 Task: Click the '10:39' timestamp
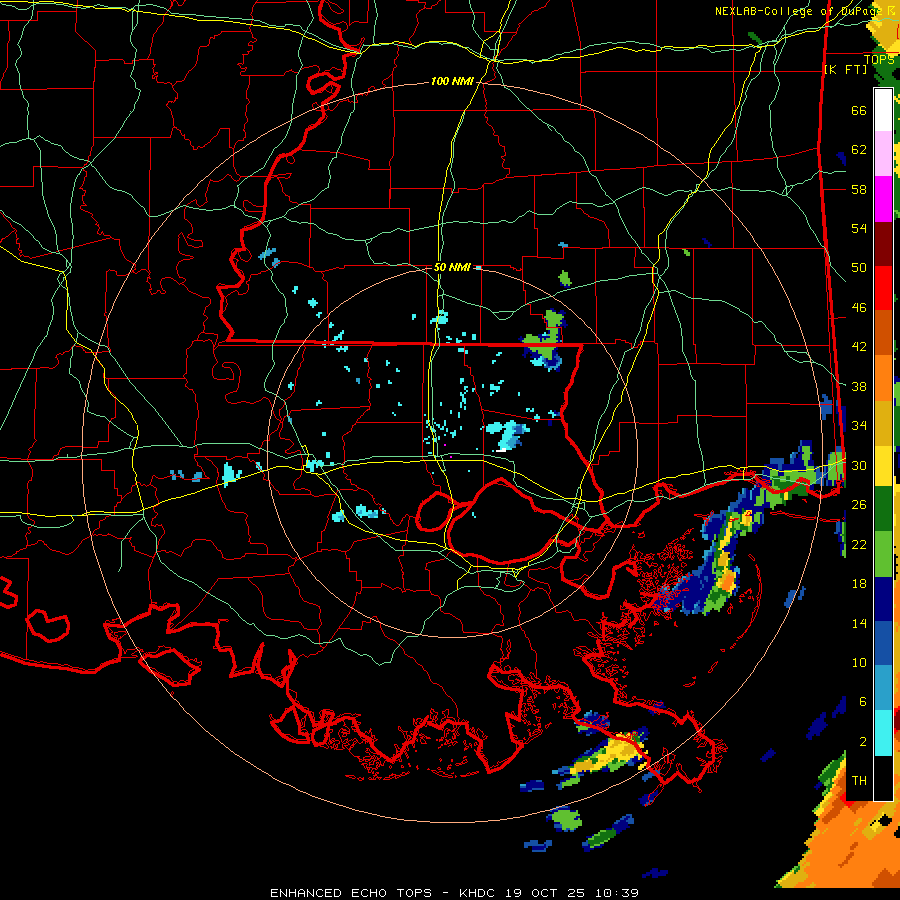(x=616, y=893)
